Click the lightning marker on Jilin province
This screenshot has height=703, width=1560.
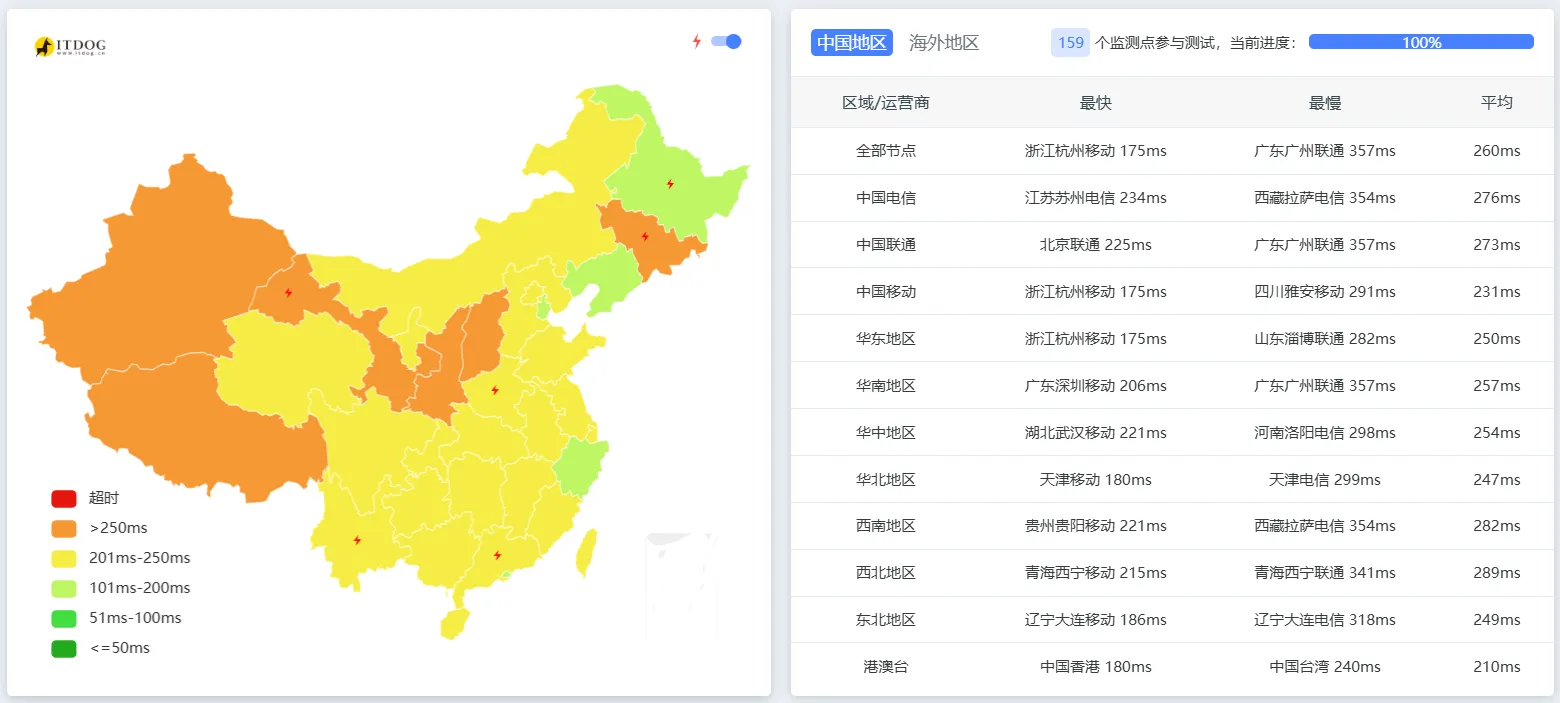645,236
